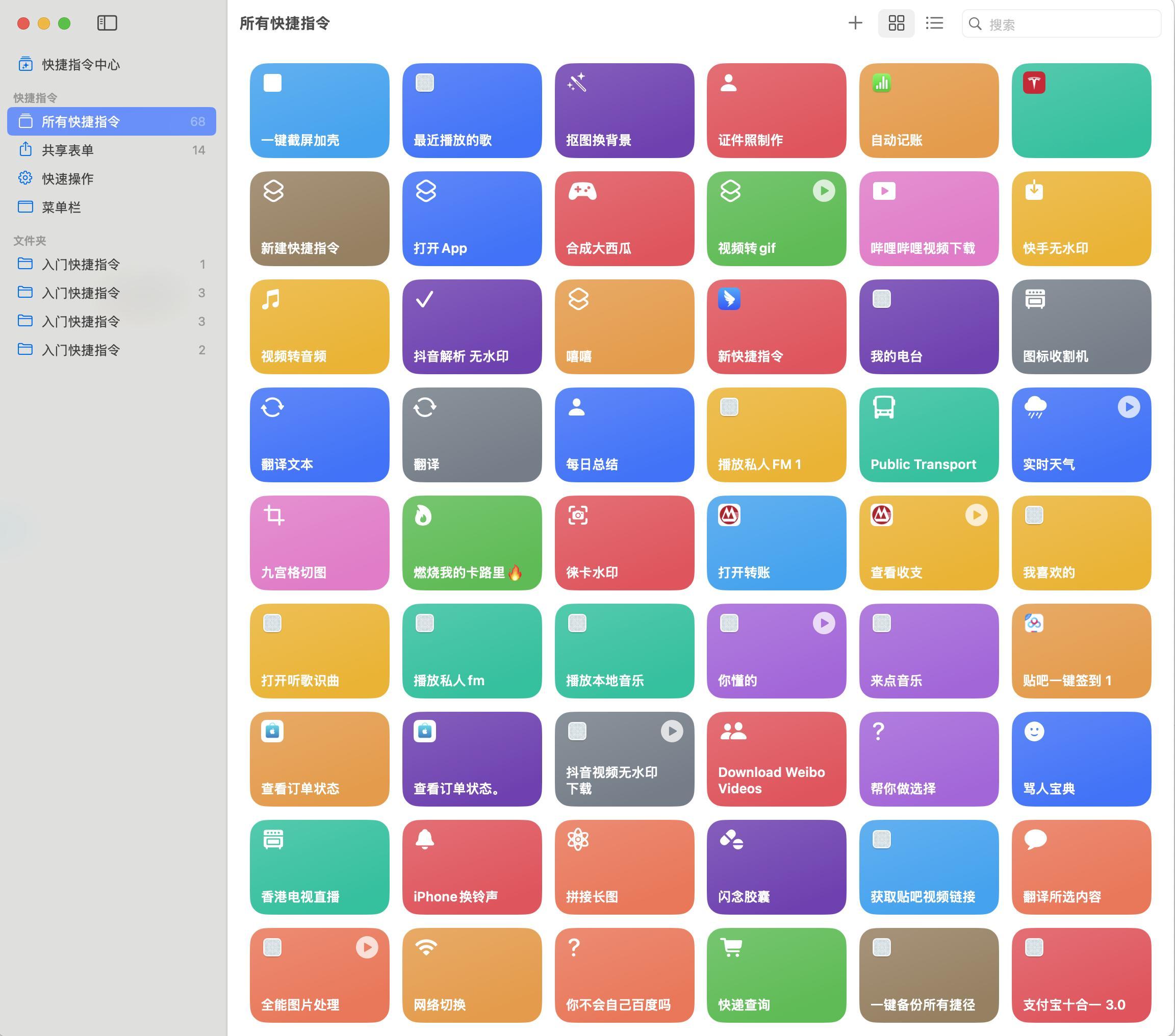Viewport: 1175px width, 1036px height.
Task: Click the sync arrows icon on 翻译文本
Action: tap(272, 407)
